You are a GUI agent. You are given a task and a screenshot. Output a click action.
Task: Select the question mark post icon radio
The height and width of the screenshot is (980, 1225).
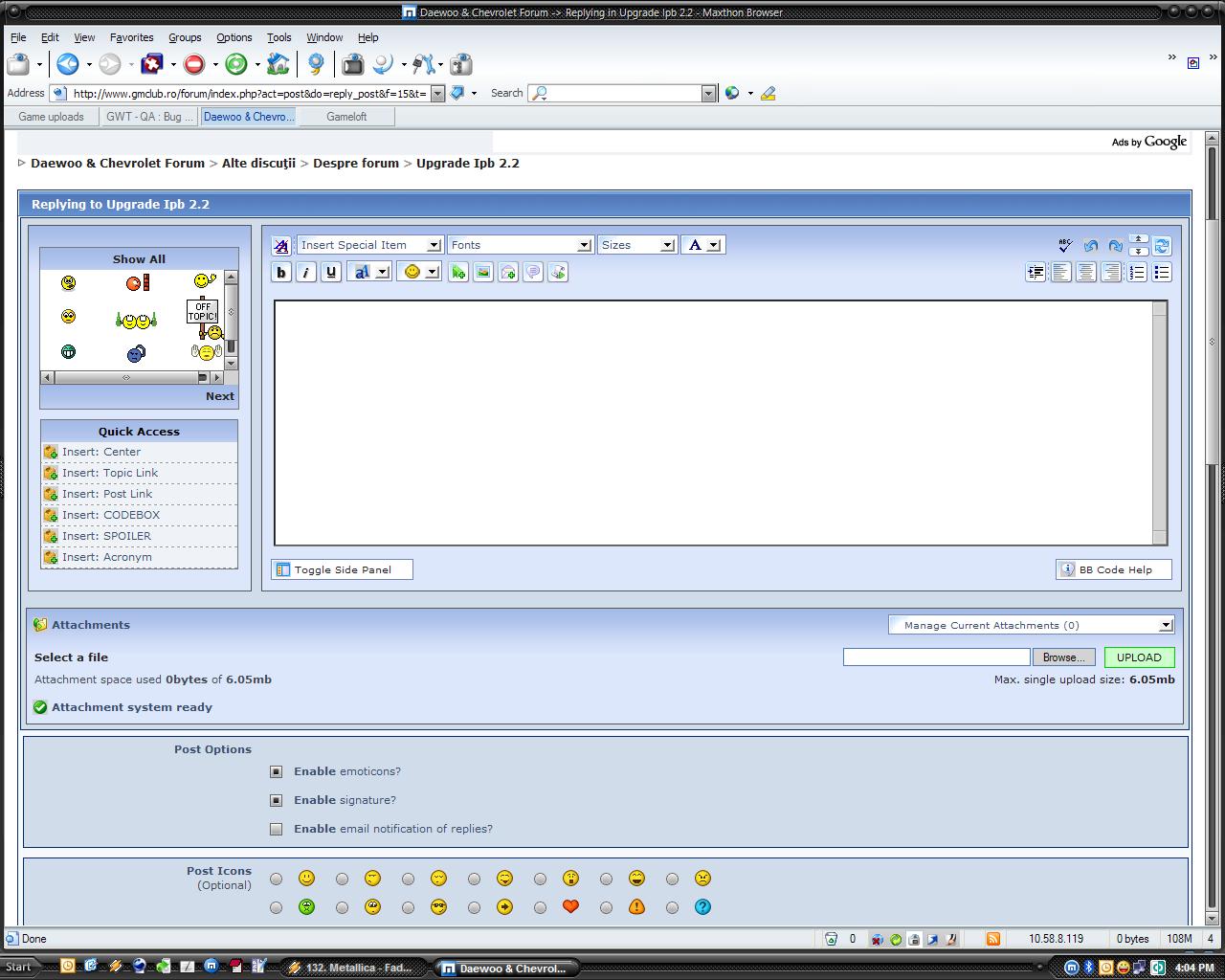coord(672,907)
